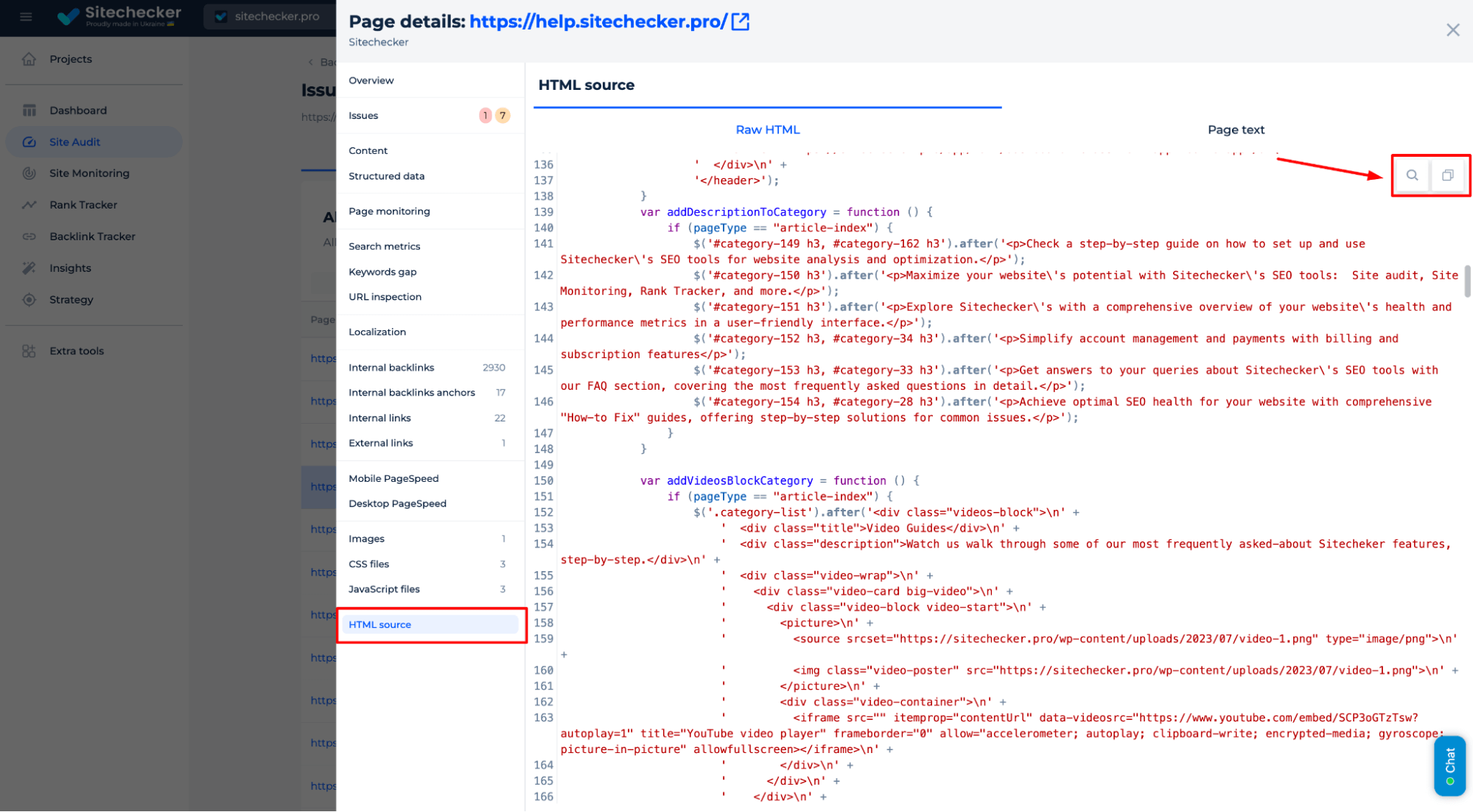1473x812 pixels.
Task: Close the Page details panel
Action: tap(1452, 30)
